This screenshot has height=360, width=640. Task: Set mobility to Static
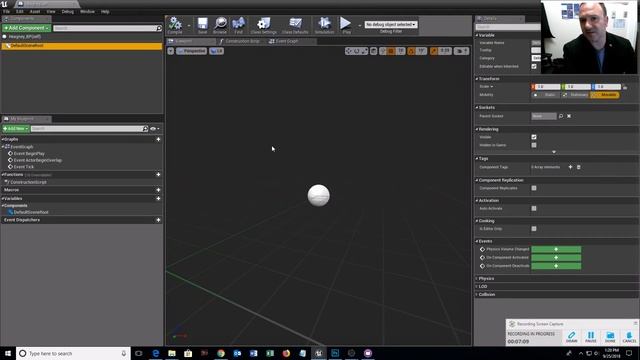click(x=546, y=95)
